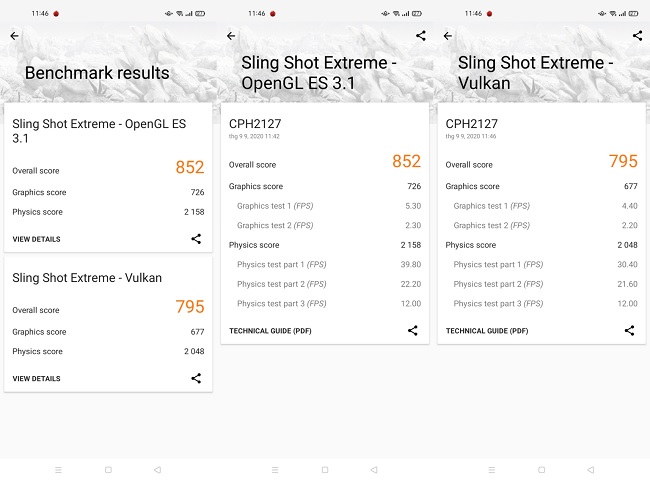The height and width of the screenshot is (481, 650).
Task: Share icon beside OpenGL Technical Guide link
Action: point(413,330)
